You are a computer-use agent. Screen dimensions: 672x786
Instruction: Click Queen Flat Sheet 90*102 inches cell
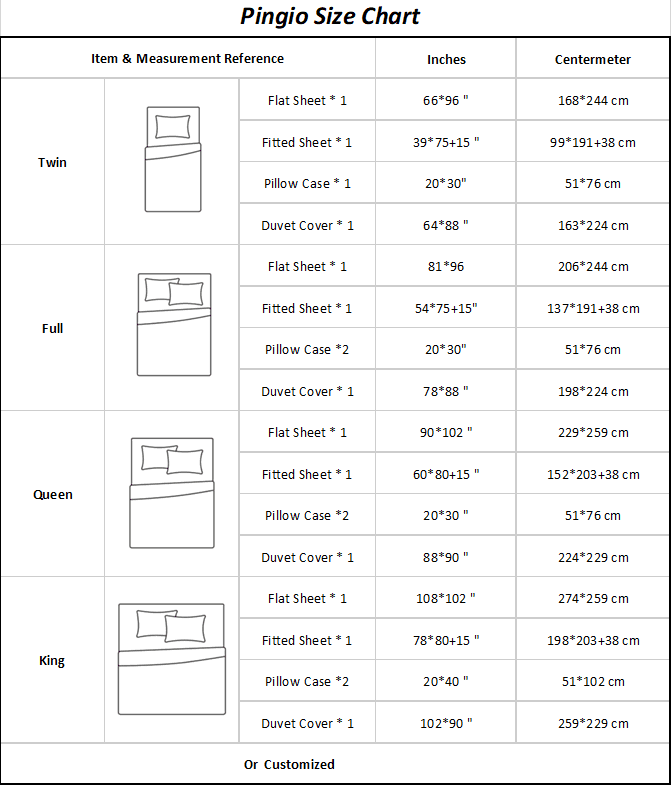click(x=445, y=432)
